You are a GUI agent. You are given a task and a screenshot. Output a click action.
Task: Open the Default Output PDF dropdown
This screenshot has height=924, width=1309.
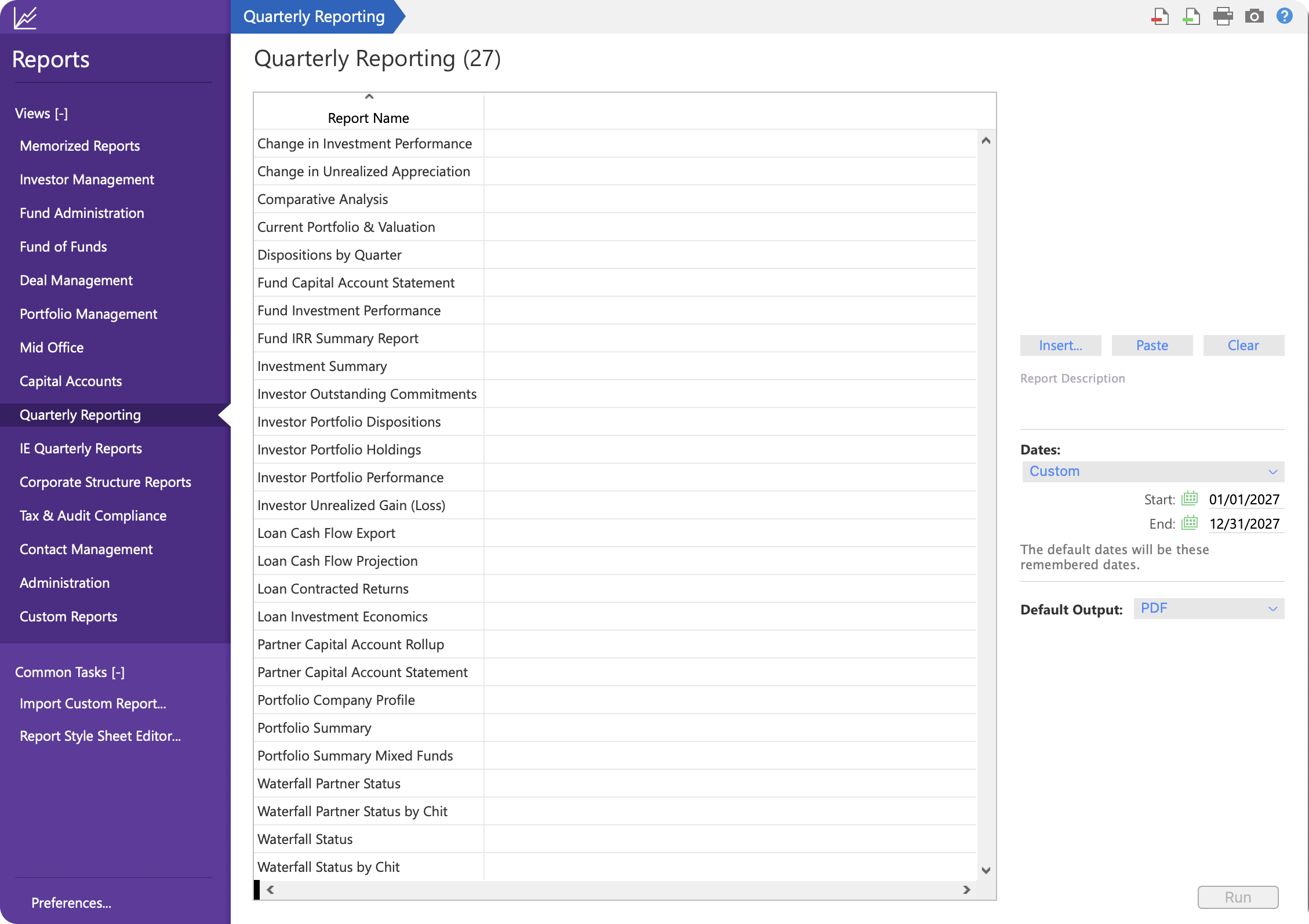[1209, 609]
